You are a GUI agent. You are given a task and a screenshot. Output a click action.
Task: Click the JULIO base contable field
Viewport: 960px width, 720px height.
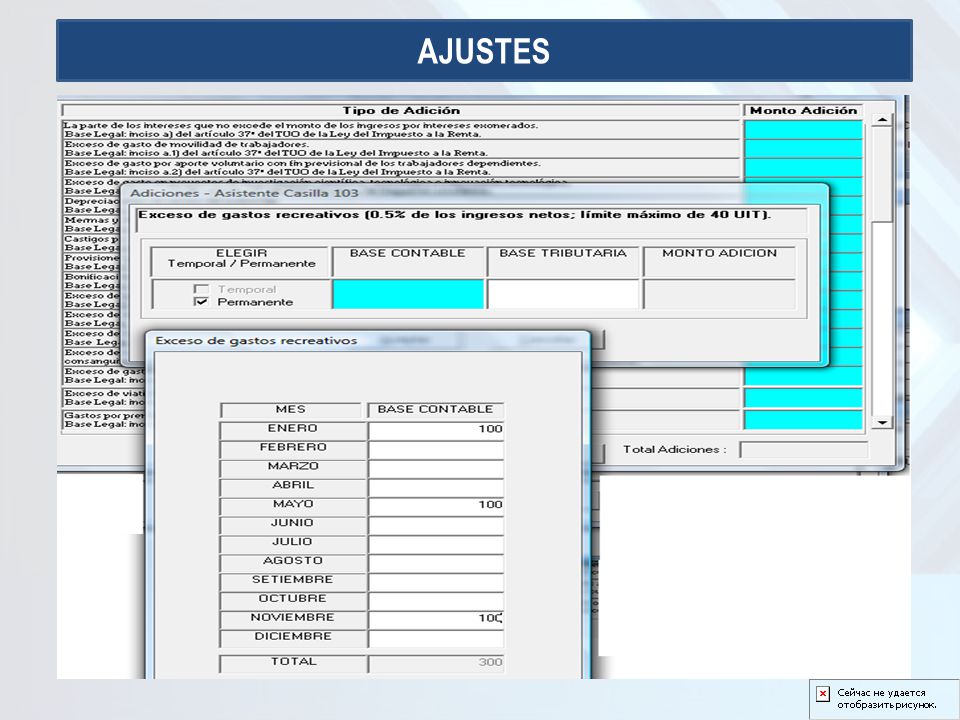[x=436, y=543]
